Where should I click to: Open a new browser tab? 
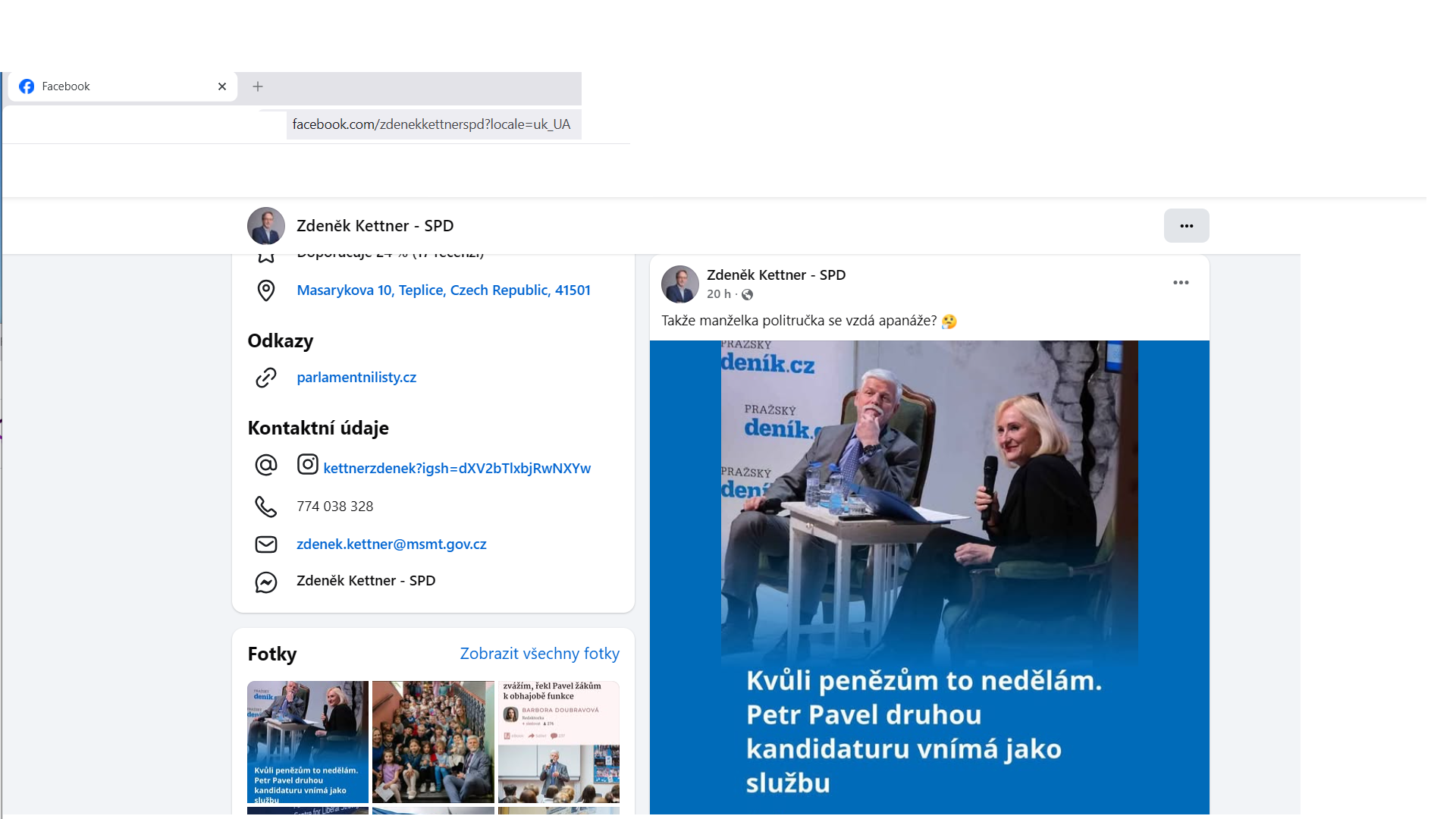pos(258,86)
